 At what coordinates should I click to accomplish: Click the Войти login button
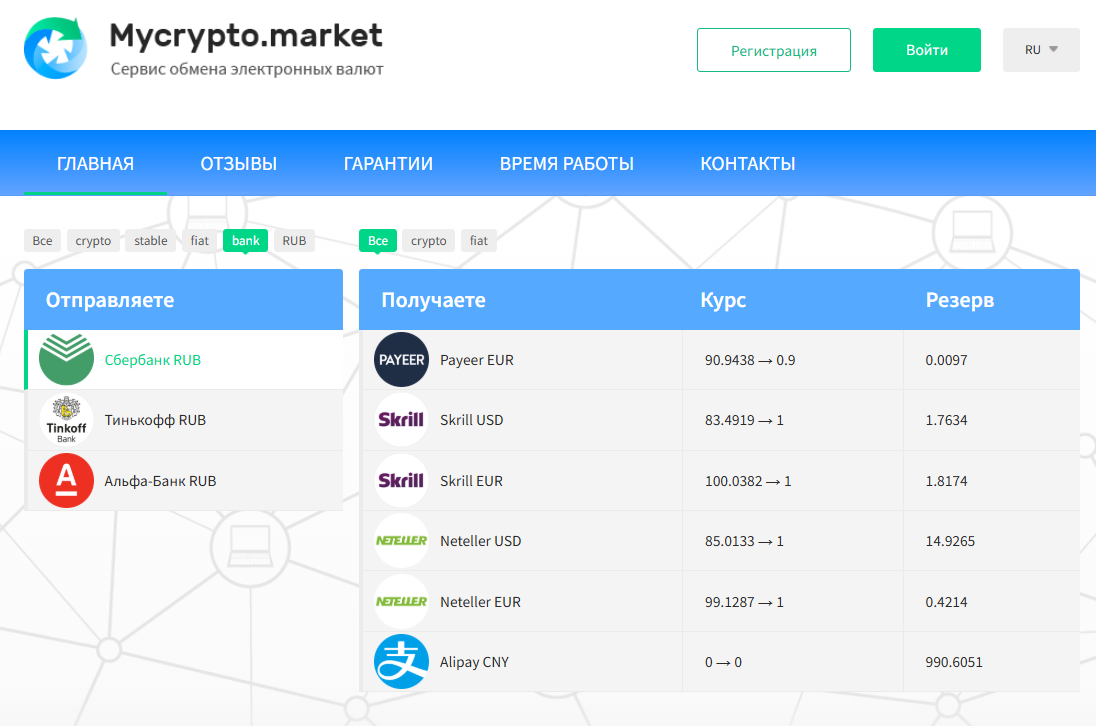[x=927, y=50]
